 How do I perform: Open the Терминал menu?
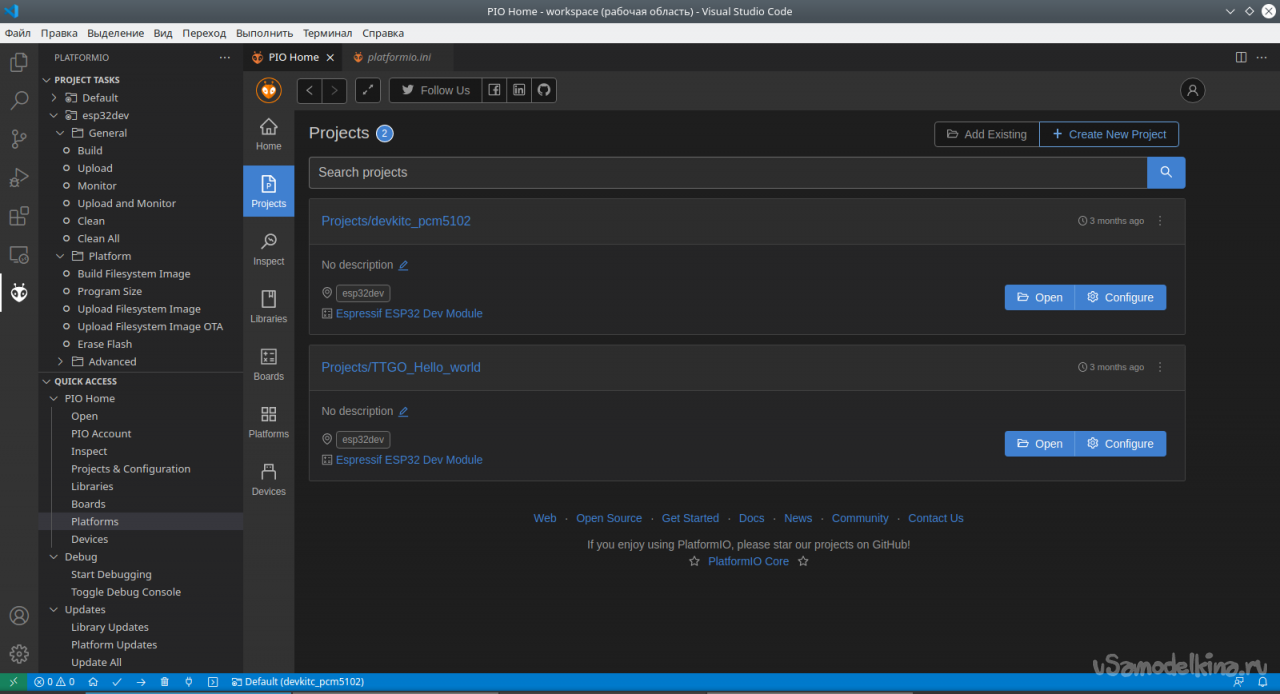pos(327,33)
